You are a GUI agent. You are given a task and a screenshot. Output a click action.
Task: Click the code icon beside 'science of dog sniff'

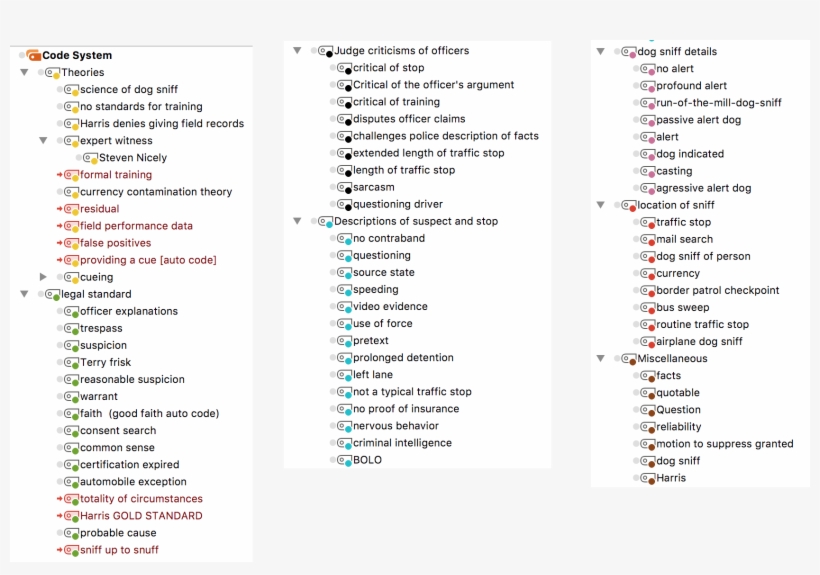click(71, 90)
